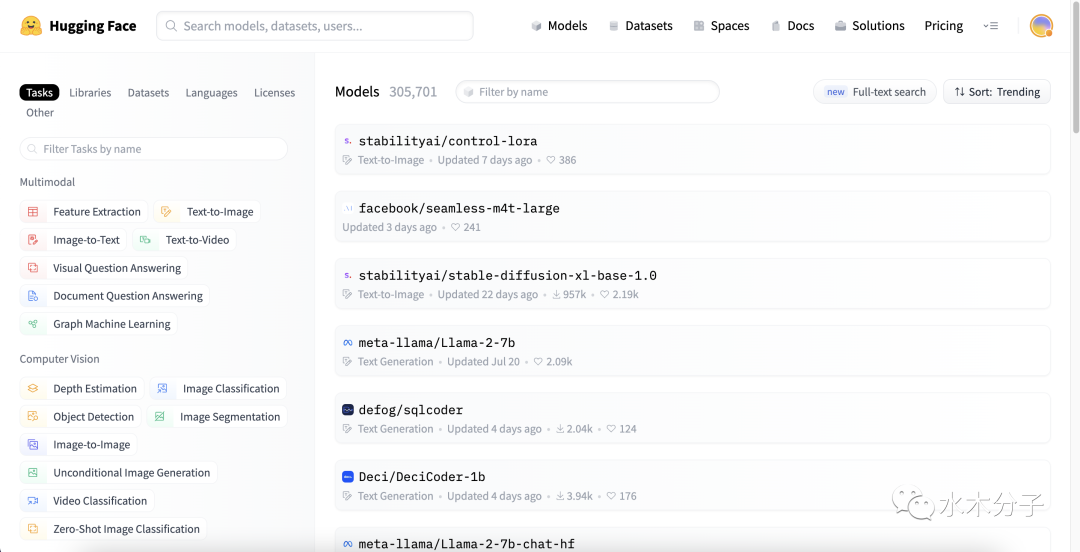Click the Filter Tasks by name field

pyautogui.click(x=154, y=149)
